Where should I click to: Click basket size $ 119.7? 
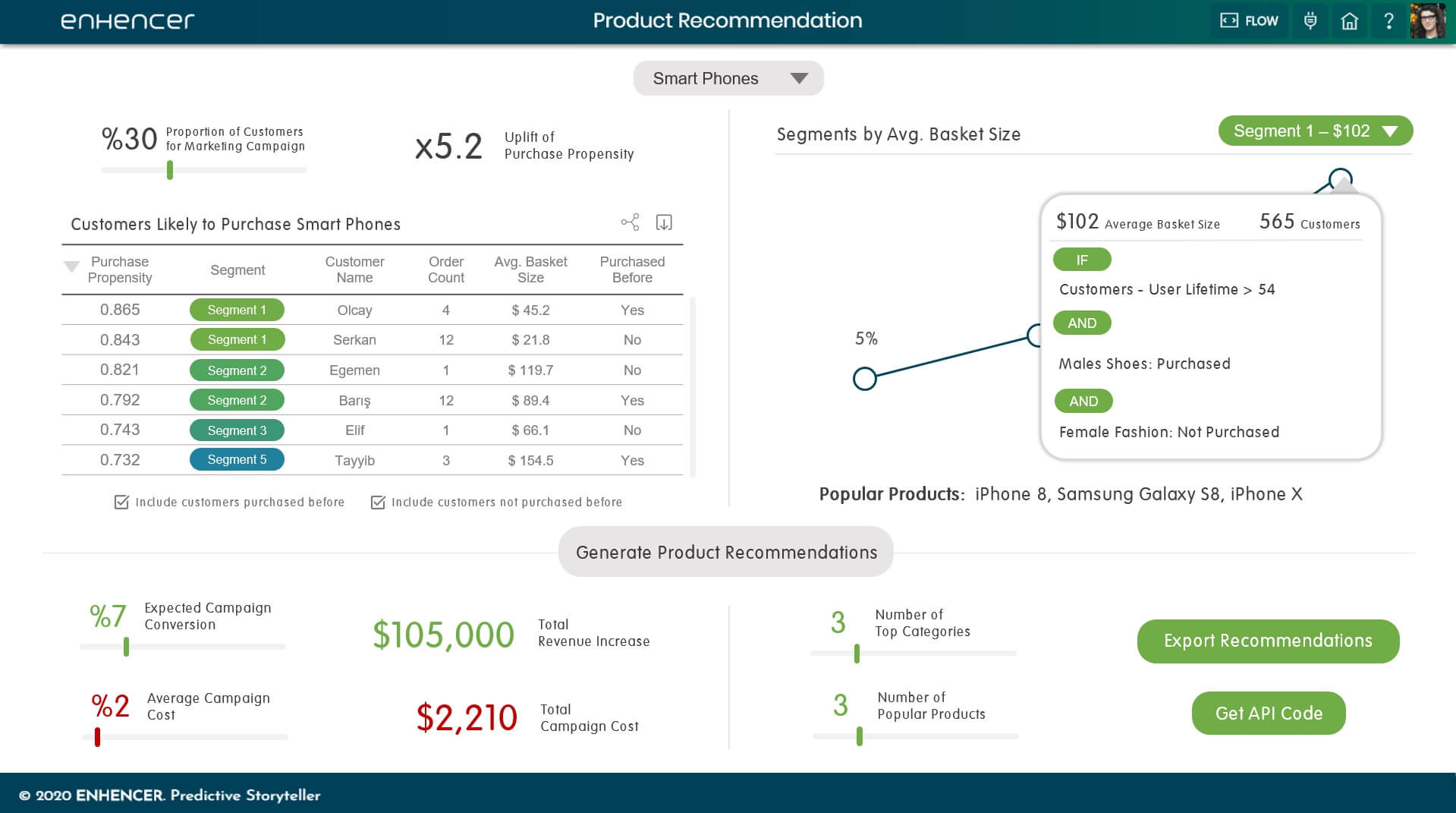[x=530, y=370]
